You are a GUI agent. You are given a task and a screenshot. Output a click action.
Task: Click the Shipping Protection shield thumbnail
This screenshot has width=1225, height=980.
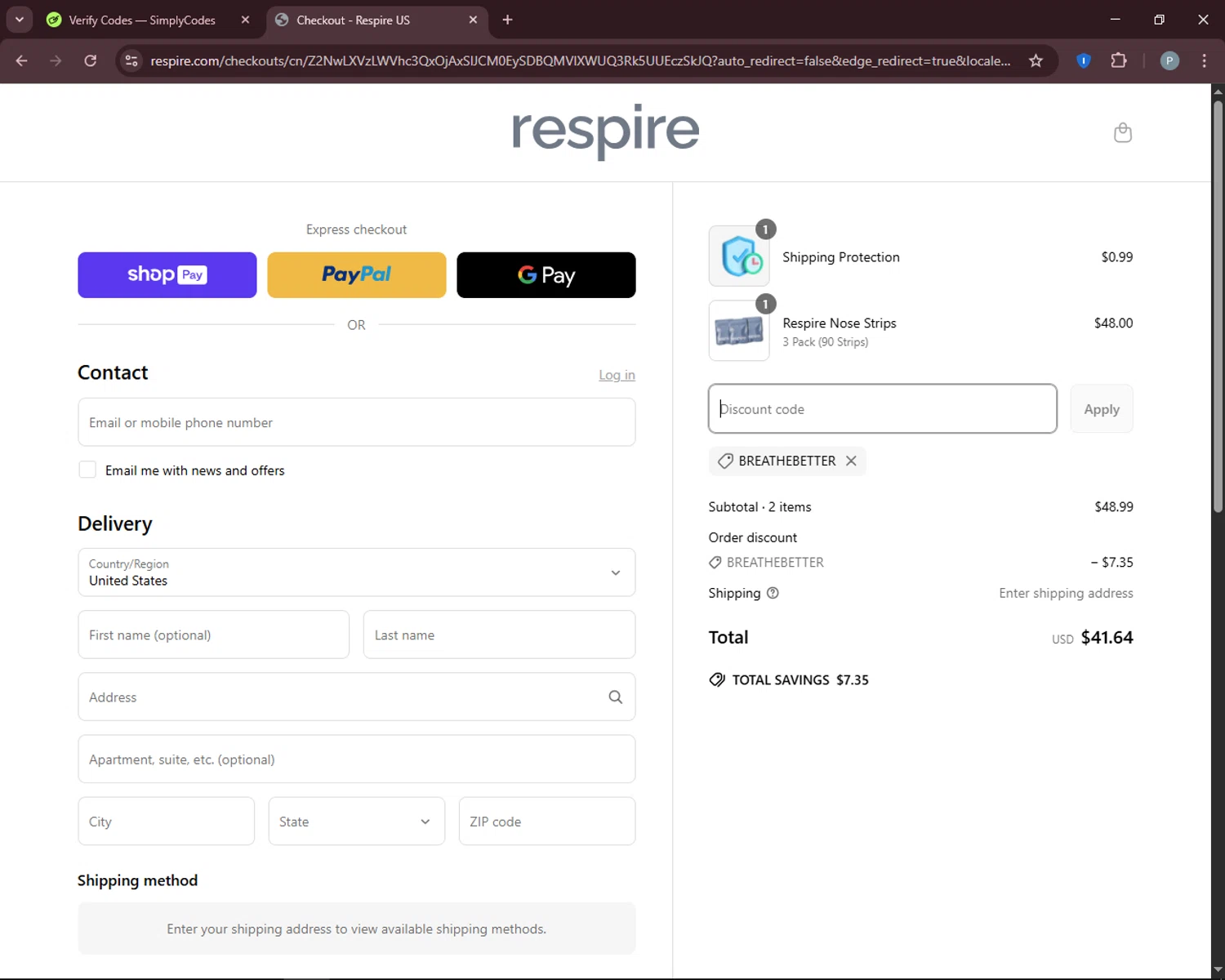739,256
